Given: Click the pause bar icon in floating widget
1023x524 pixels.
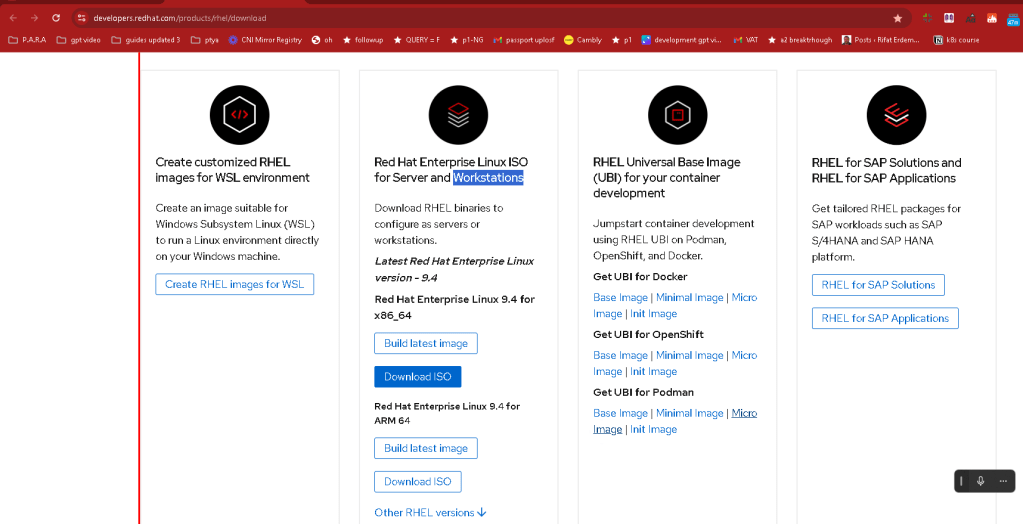Looking at the screenshot, I should [x=961, y=481].
